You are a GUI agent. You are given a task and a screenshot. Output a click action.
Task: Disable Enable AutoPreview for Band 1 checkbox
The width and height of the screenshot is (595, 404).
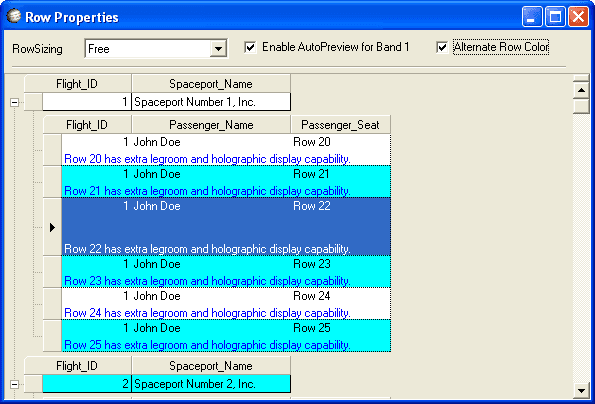[250, 47]
